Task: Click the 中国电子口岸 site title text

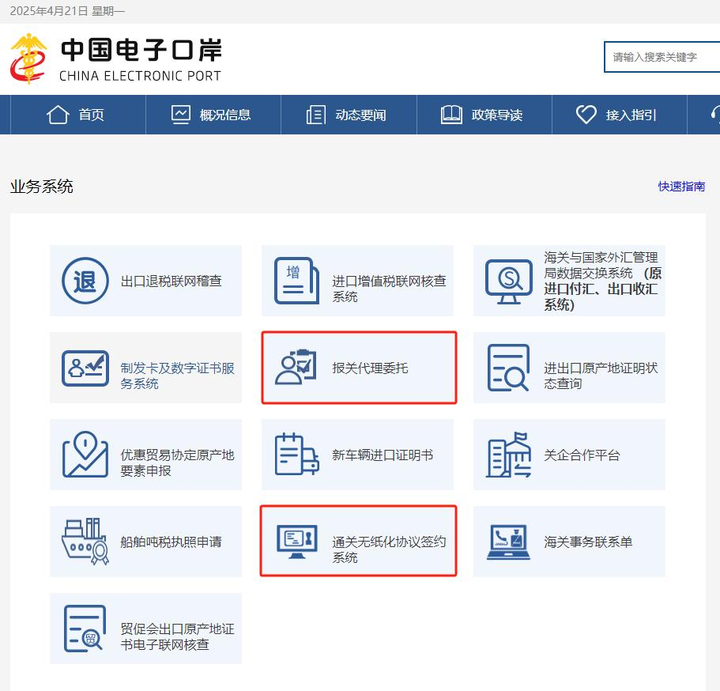Action: click(141, 50)
